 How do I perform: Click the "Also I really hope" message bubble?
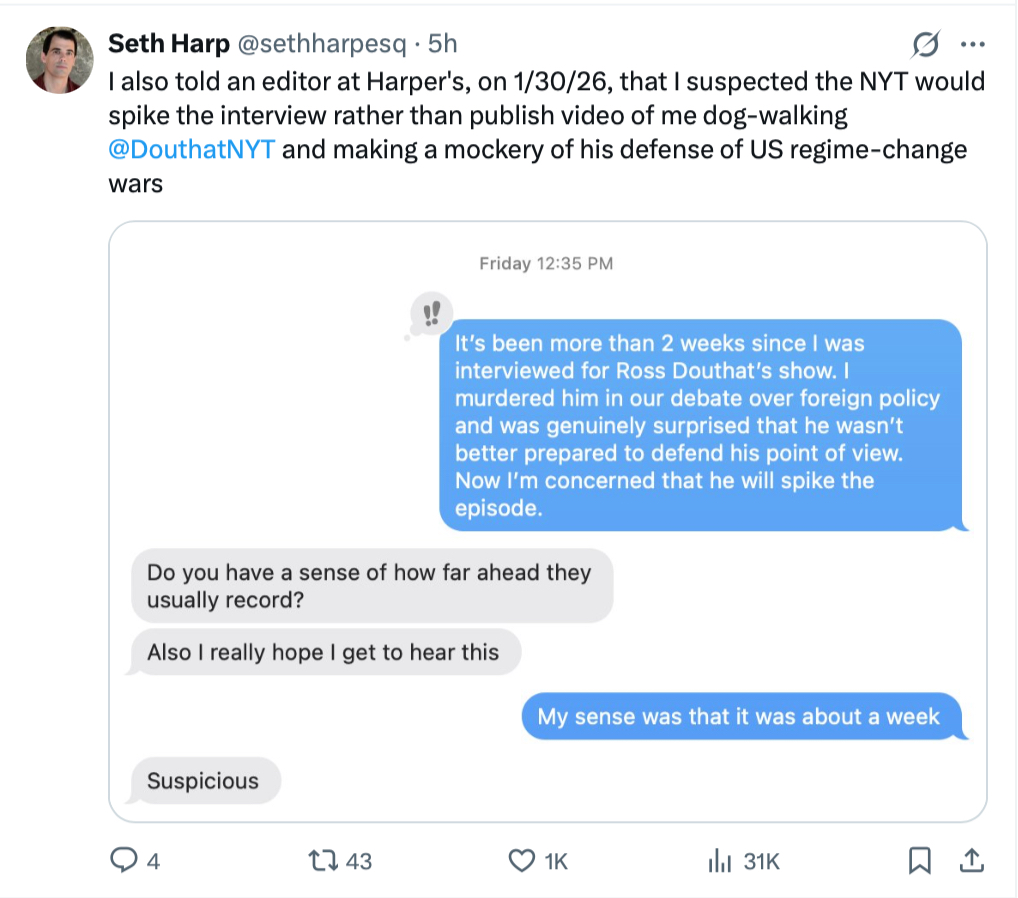(324, 653)
